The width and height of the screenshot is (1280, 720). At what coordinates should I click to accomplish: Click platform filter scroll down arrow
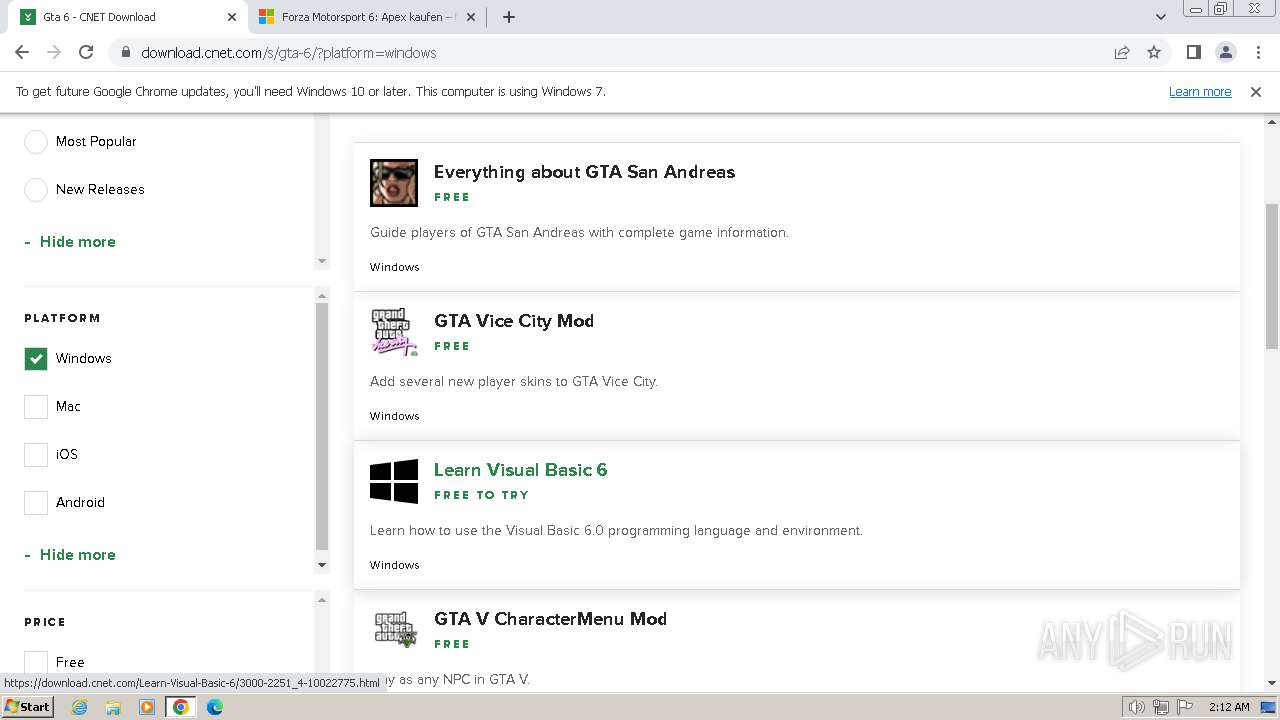coord(322,565)
